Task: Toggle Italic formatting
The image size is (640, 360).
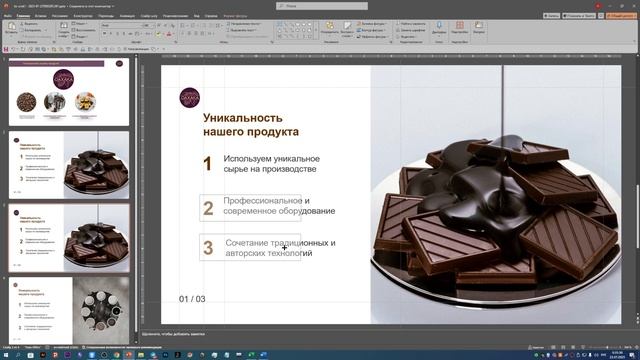Action: 111,33
